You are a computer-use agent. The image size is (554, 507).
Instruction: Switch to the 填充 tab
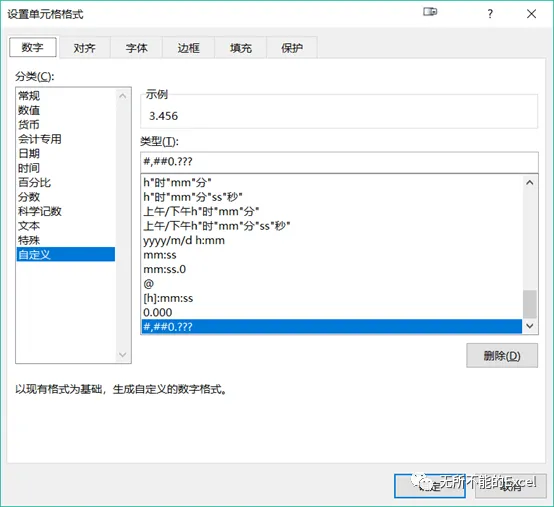(241, 48)
